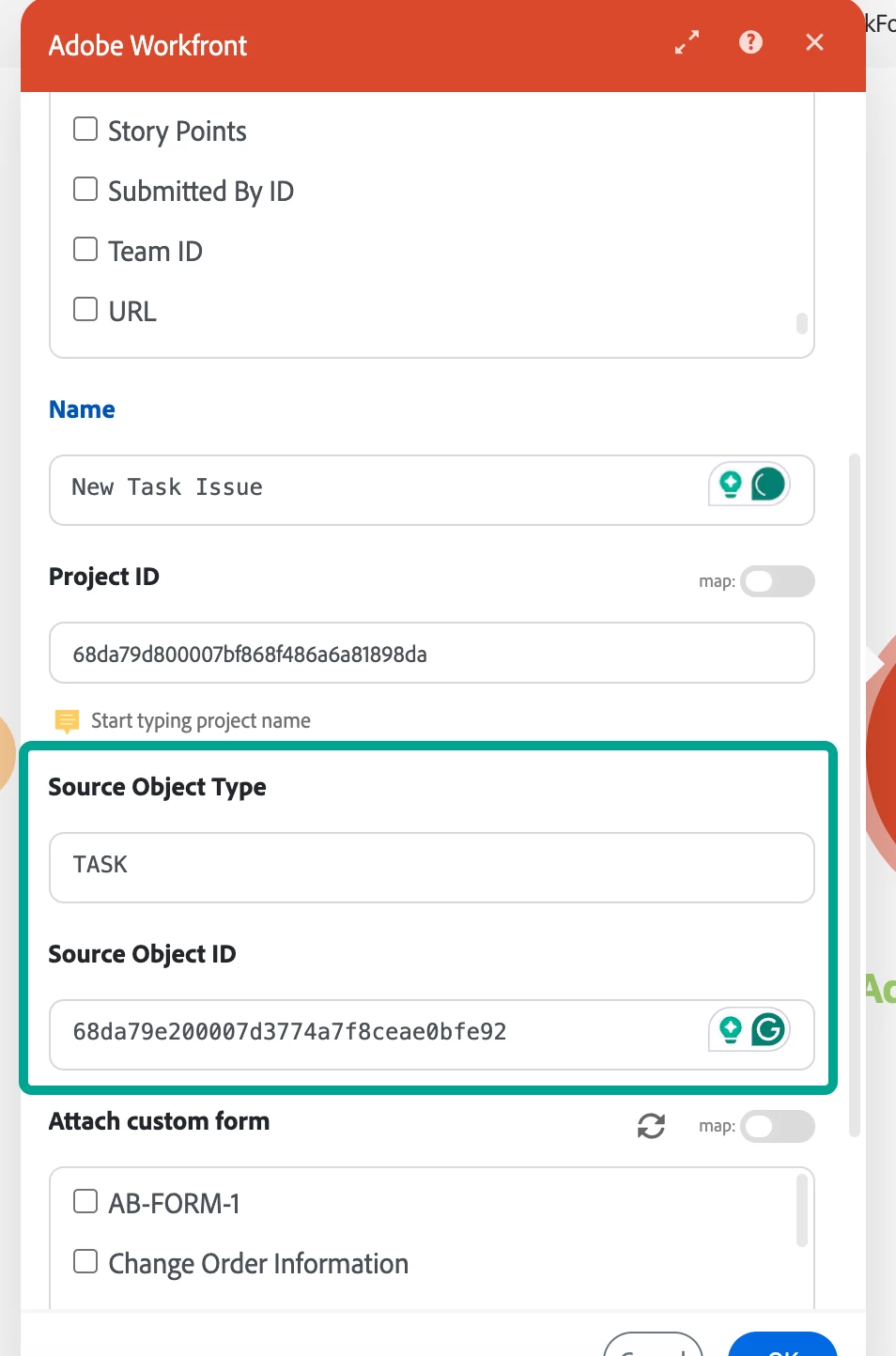Screen dimensions: 896x1356
Task: Check the Submitted By ID checkbox
Action: tap(85, 189)
